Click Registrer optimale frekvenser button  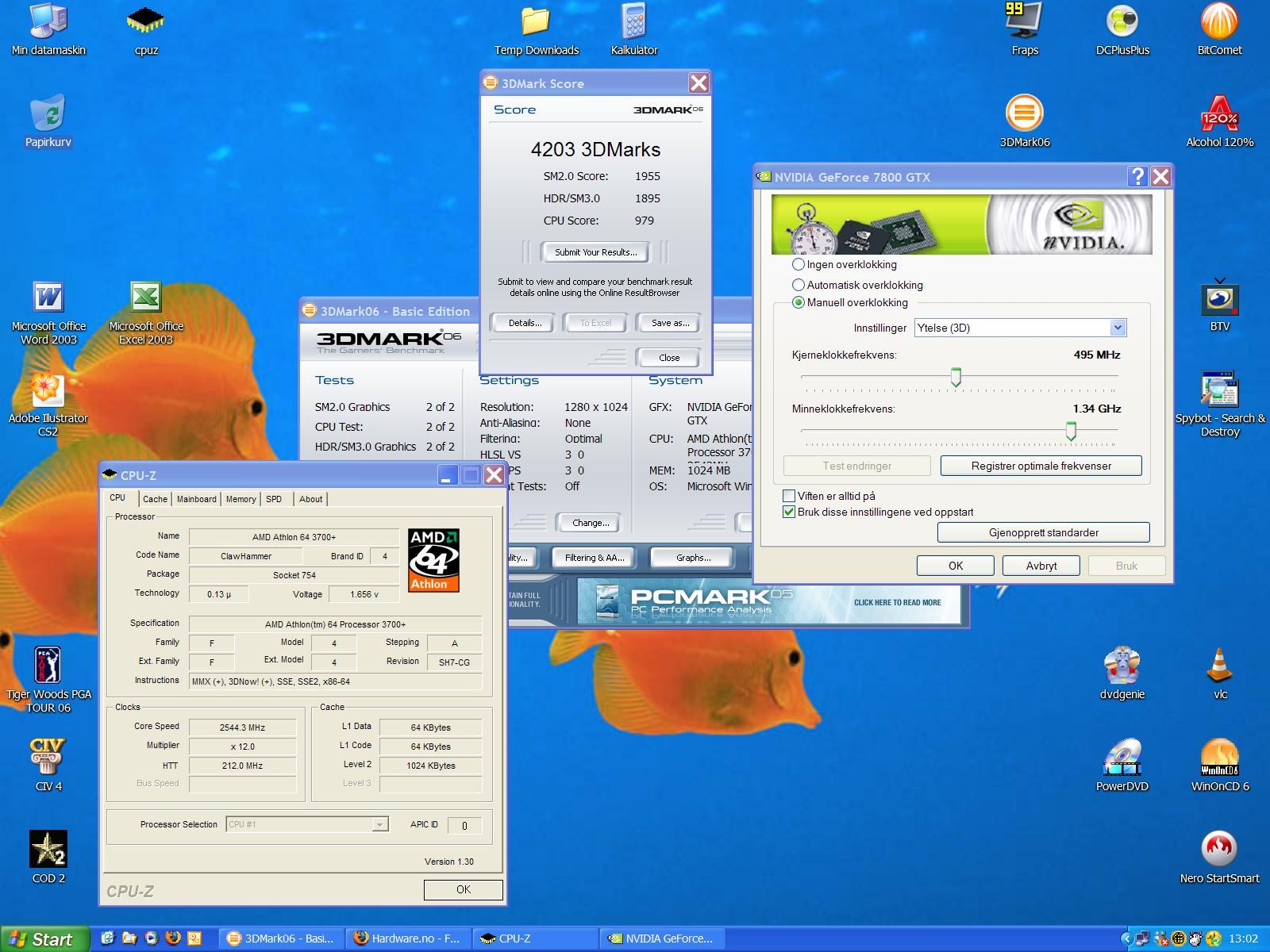(x=1041, y=466)
